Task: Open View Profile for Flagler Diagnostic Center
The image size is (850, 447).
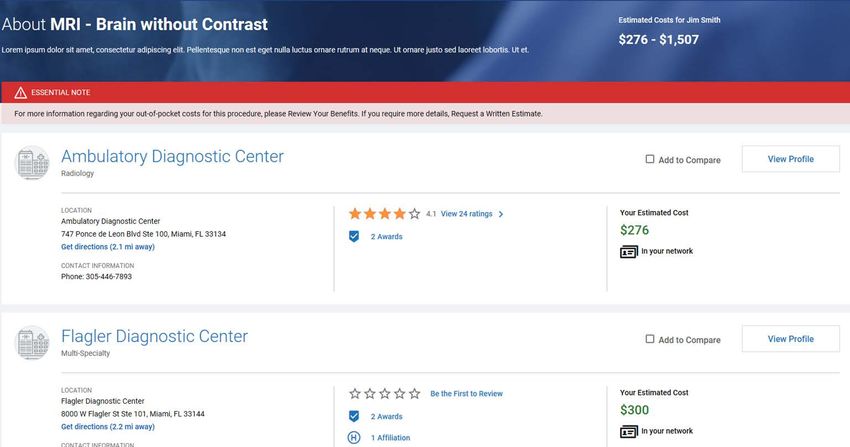Action: click(x=790, y=339)
